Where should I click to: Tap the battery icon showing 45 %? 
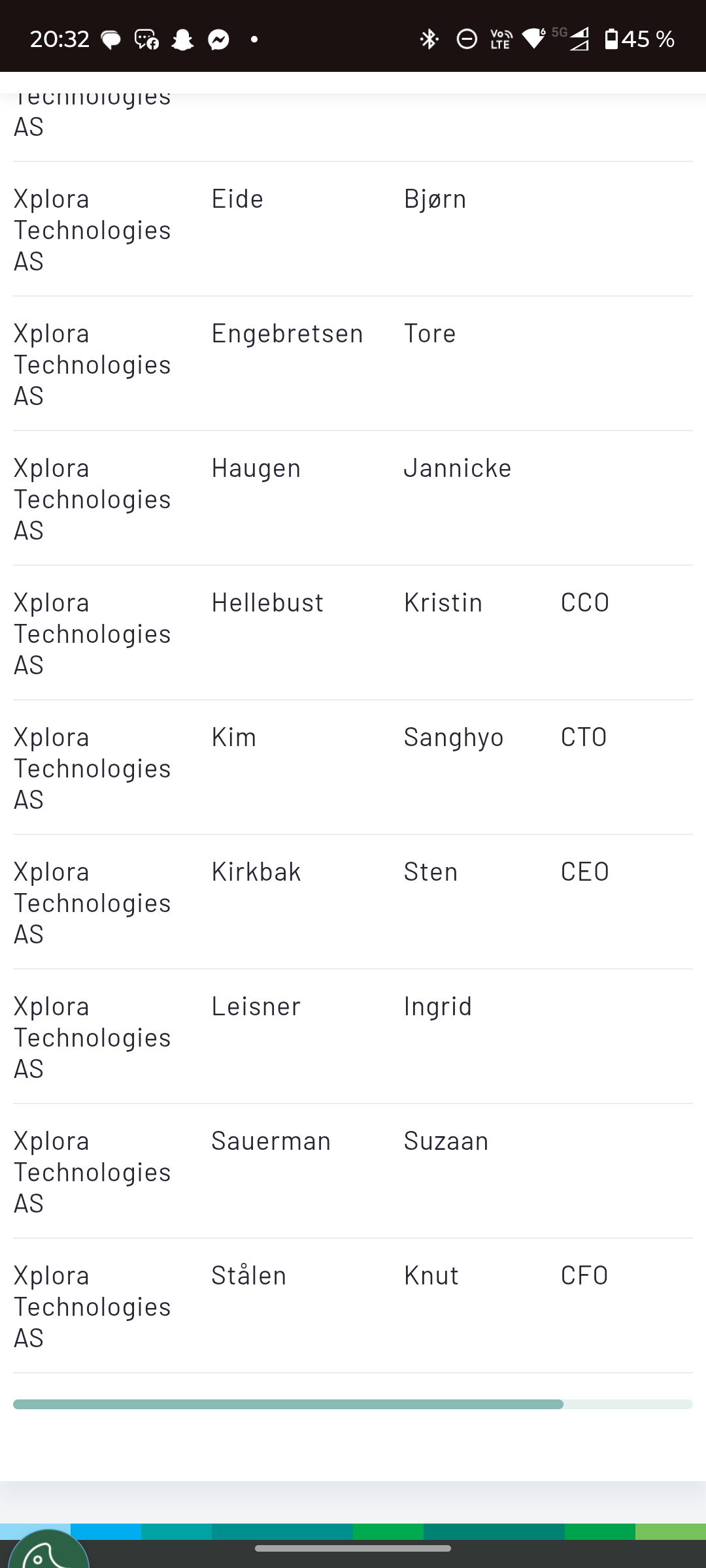611,39
